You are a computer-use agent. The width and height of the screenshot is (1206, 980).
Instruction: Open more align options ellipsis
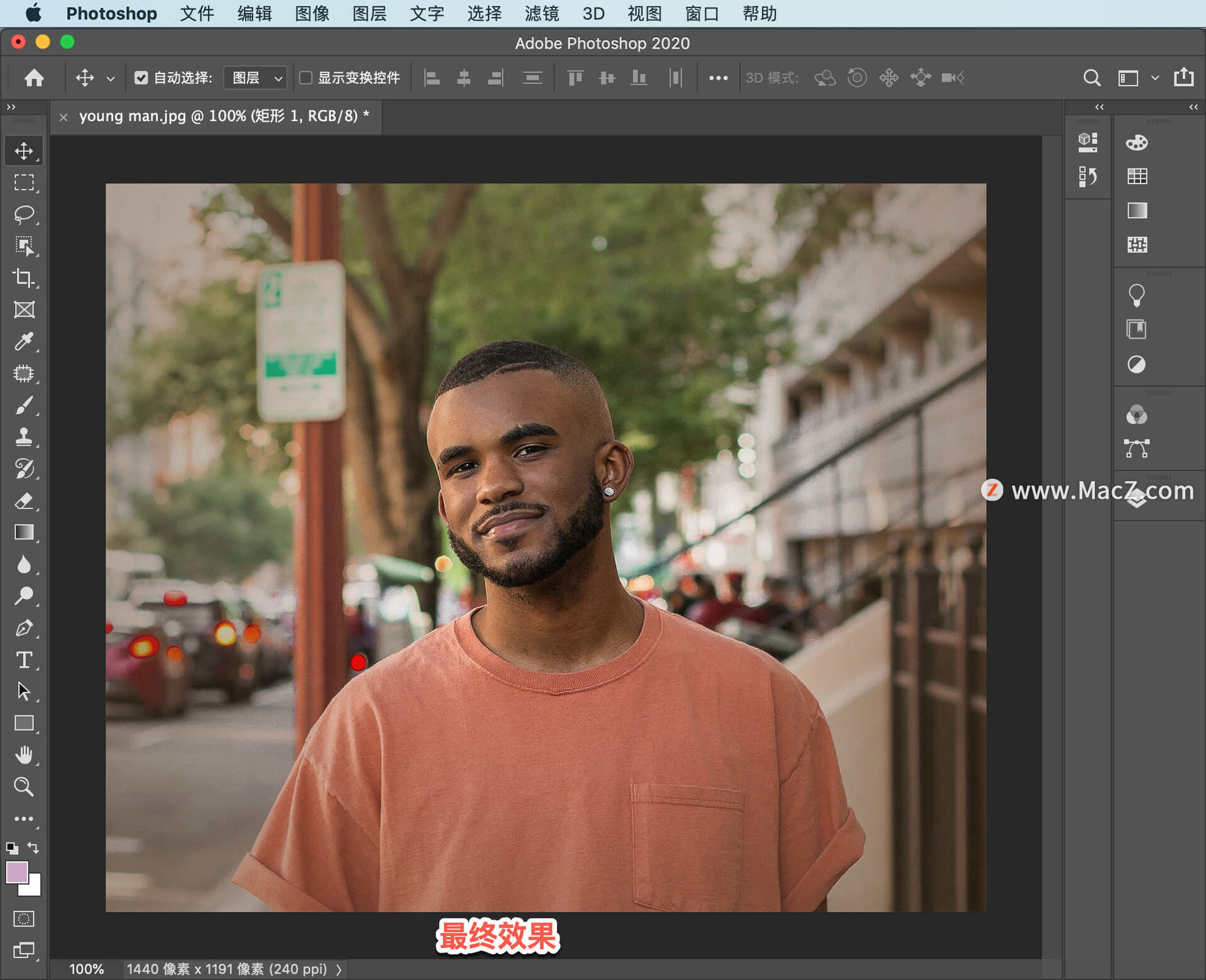(x=718, y=78)
